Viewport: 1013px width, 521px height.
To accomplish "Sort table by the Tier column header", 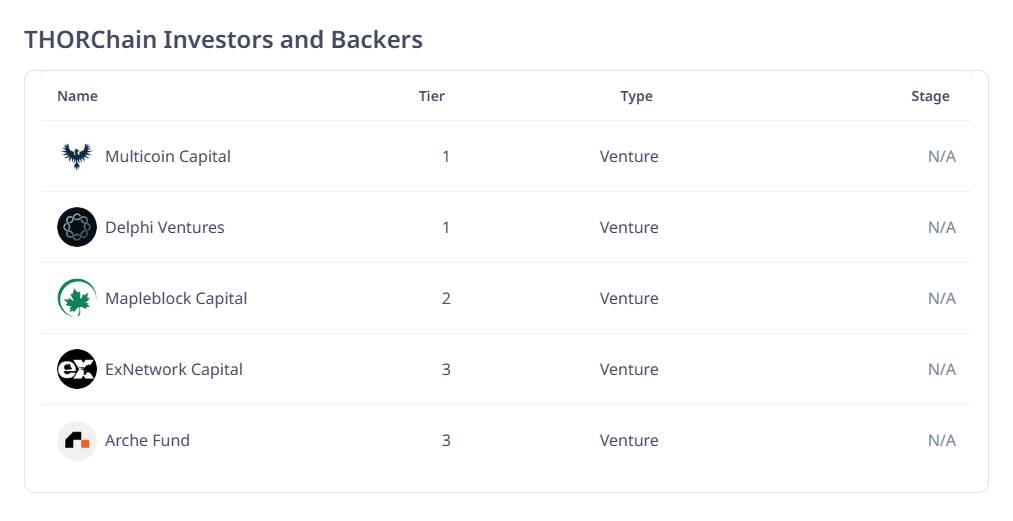I will pos(432,96).
